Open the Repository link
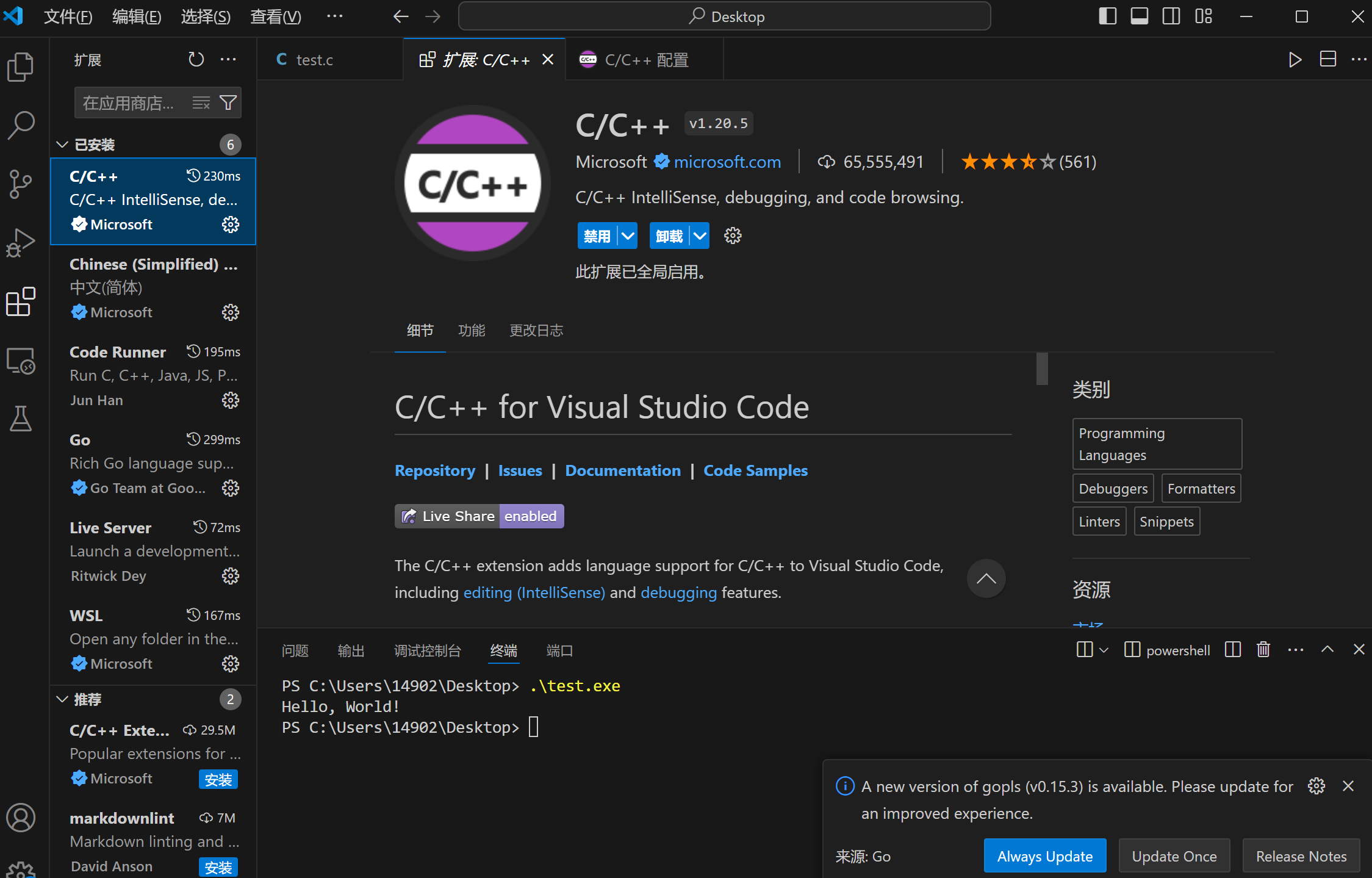The width and height of the screenshot is (1372, 878). (435, 470)
